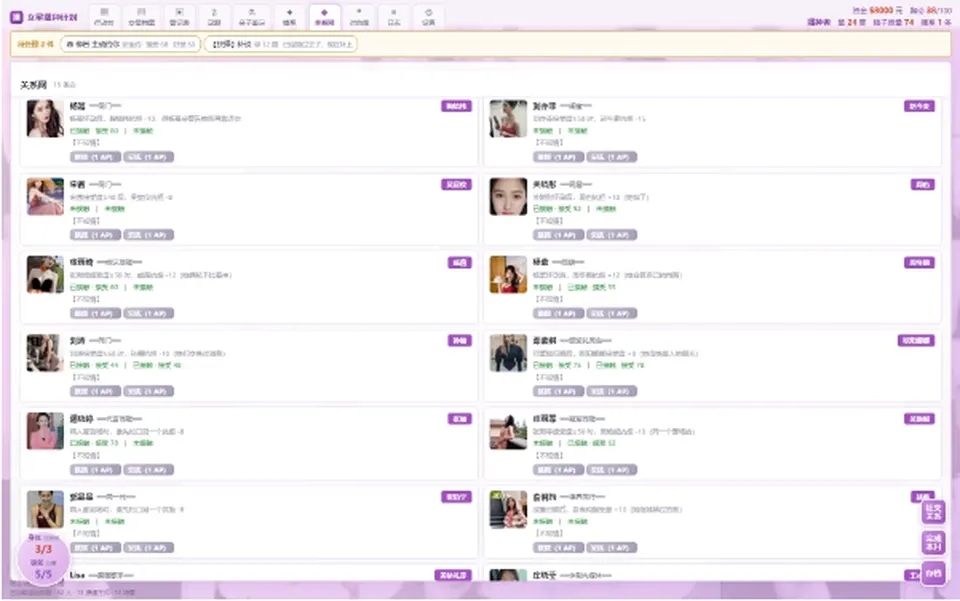
Task: Select the sixth tab with the dark diamond icon
Action: pos(290,17)
